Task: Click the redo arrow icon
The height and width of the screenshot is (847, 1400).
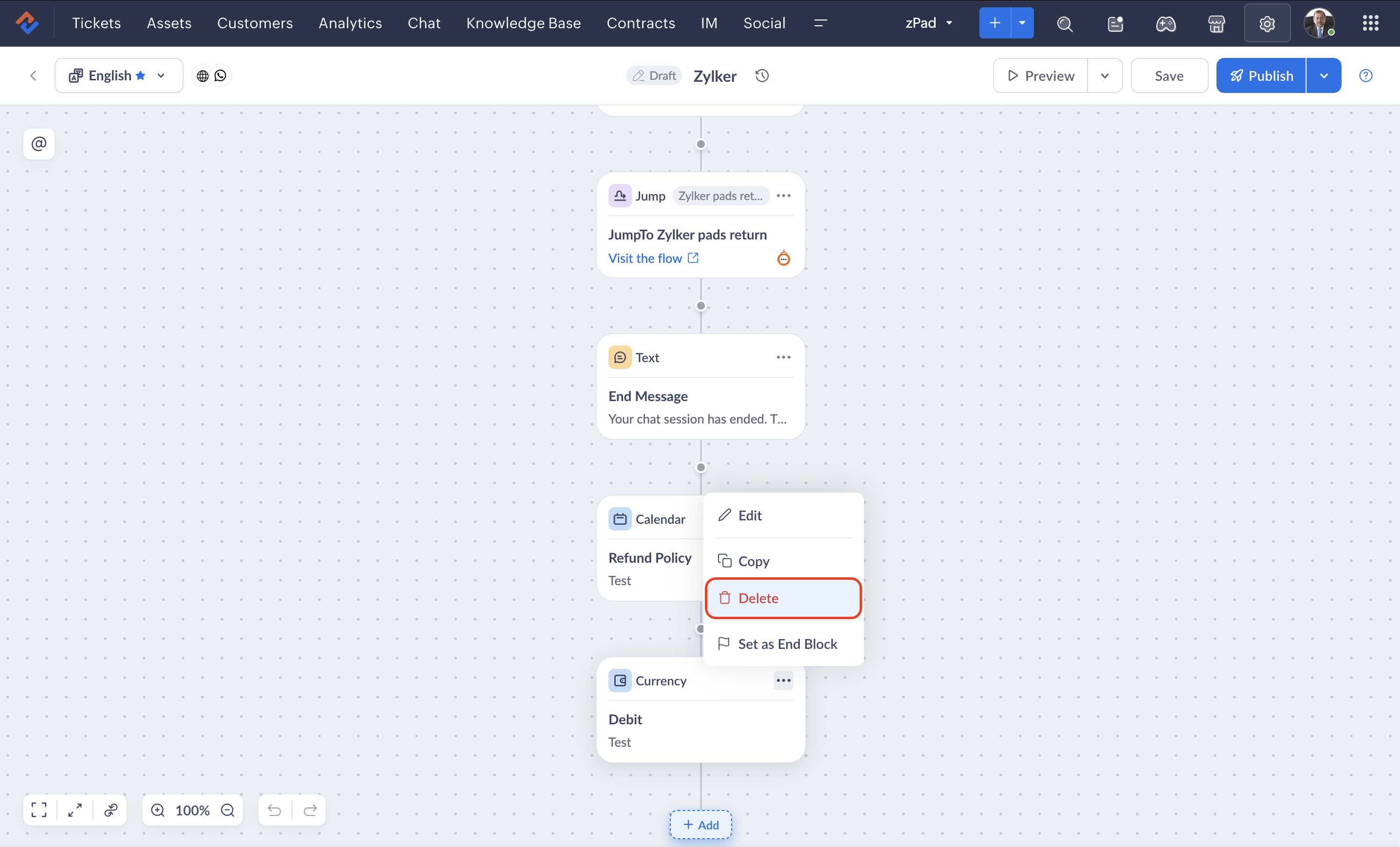Action: (310, 810)
